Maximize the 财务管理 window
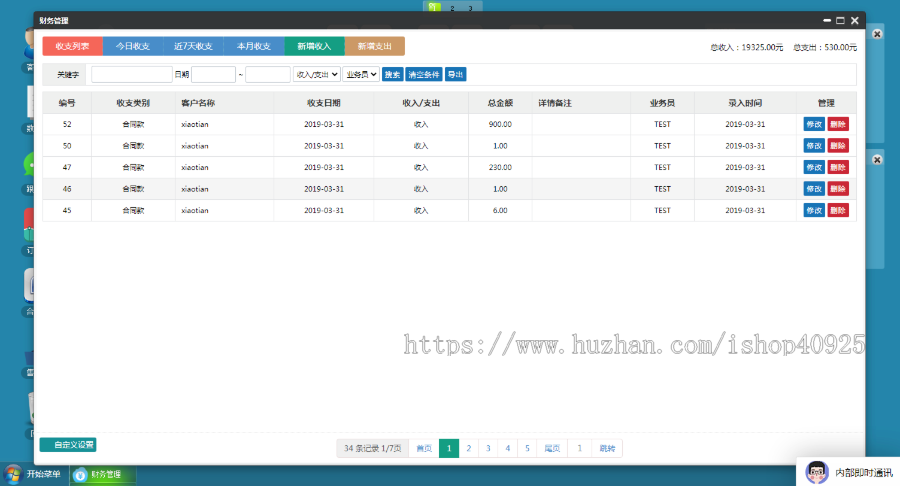Image resolution: width=900 pixels, height=486 pixels. pyautogui.click(x=840, y=20)
